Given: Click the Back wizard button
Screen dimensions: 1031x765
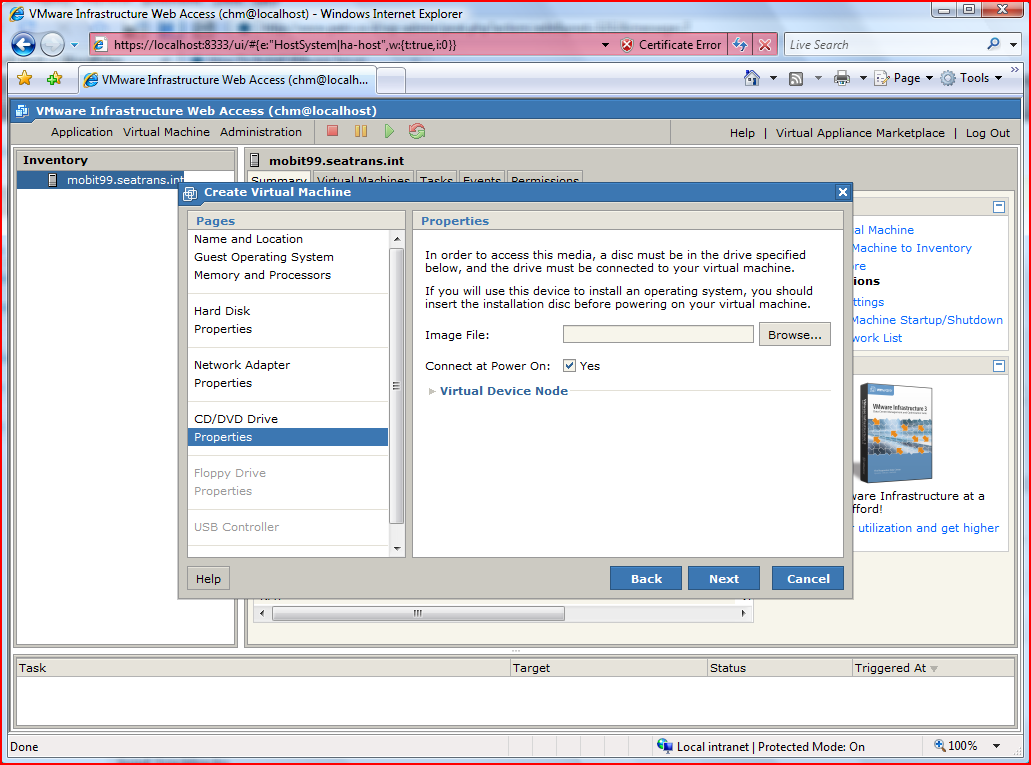Looking at the screenshot, I should point(646,579).
